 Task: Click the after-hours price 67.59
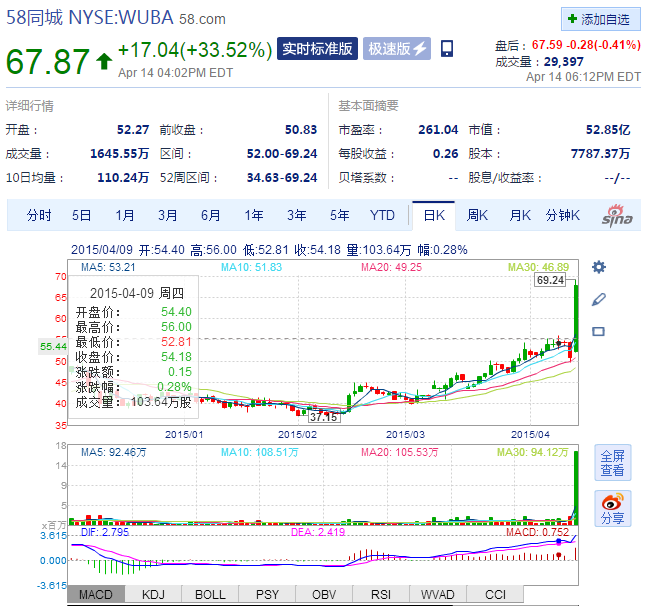(x=547, y=45)
